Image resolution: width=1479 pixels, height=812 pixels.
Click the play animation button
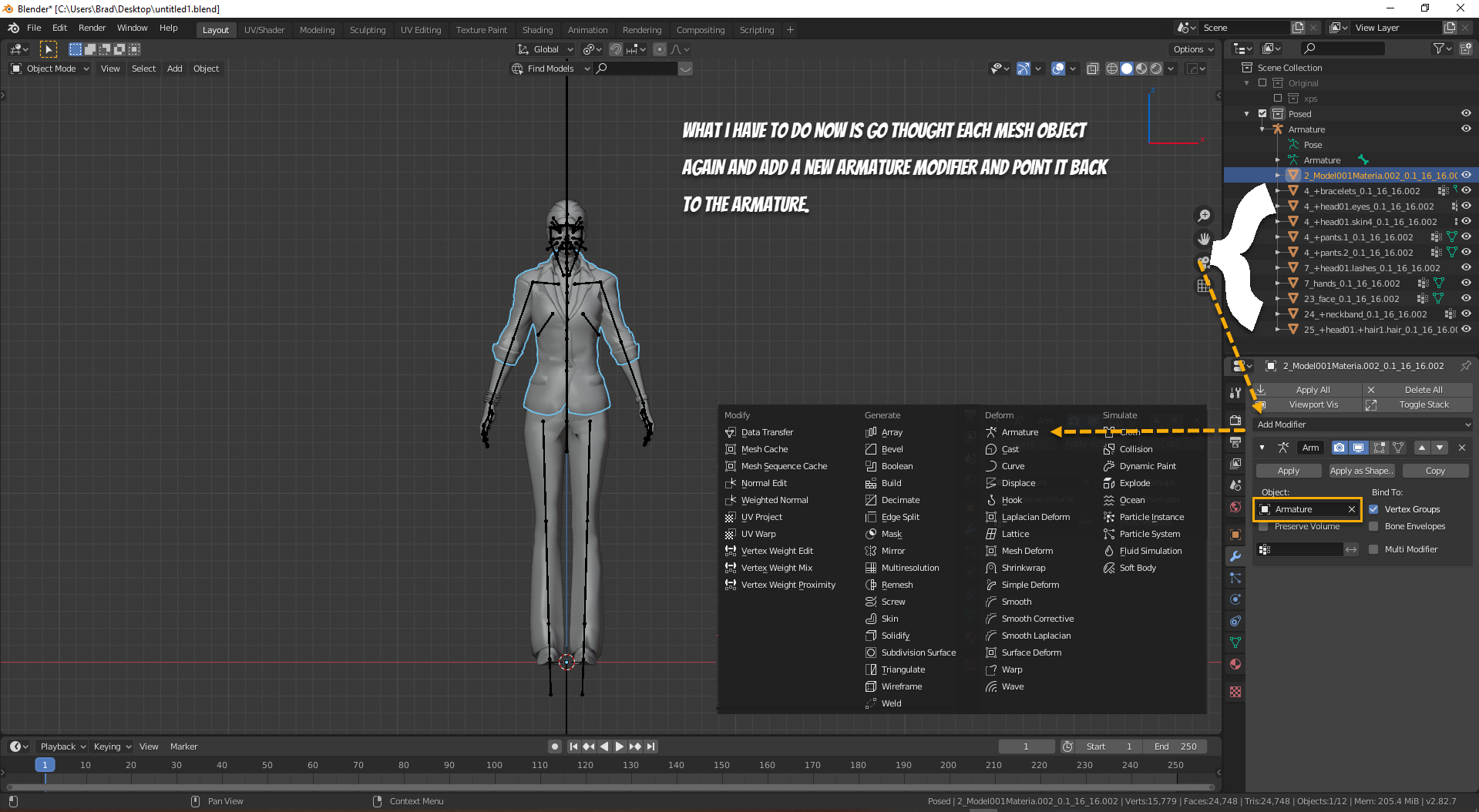pos(620,747)
